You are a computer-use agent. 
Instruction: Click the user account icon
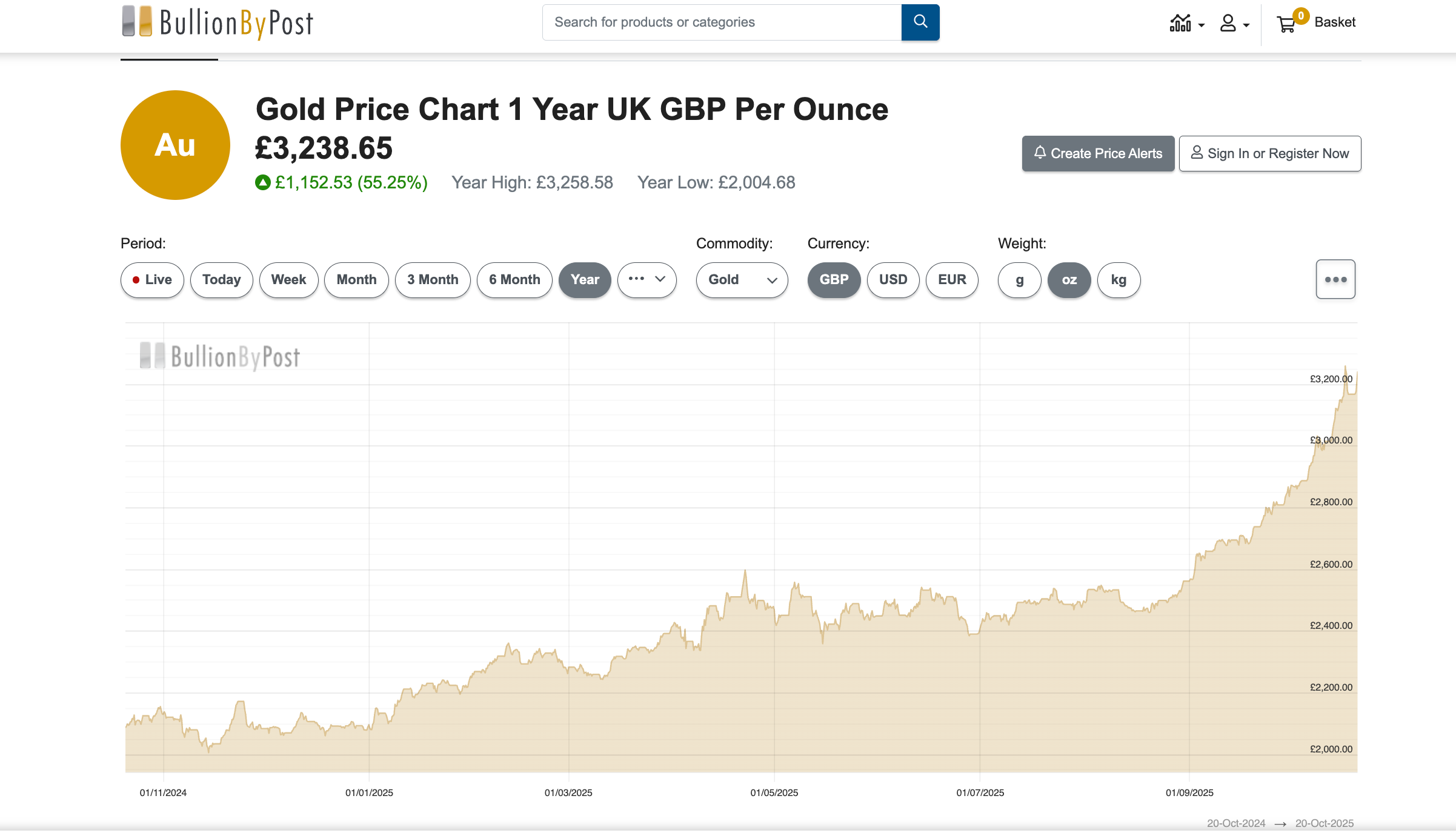(1227, 24)
